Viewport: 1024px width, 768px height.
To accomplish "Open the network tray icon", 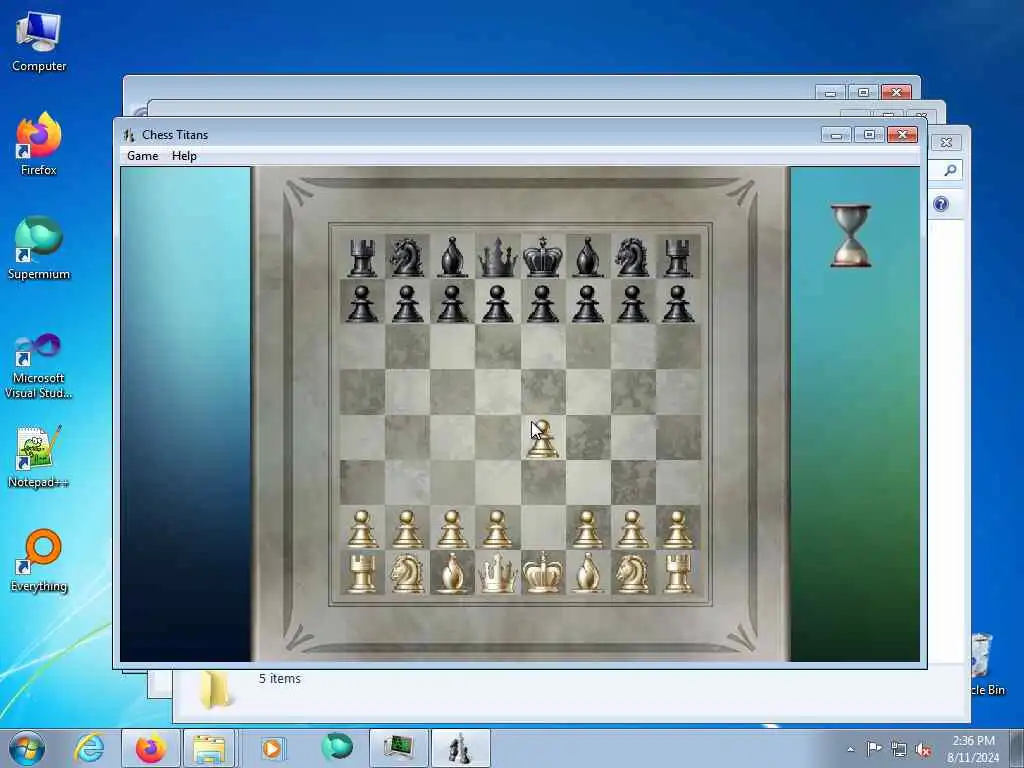I will [x=899, y=749].
